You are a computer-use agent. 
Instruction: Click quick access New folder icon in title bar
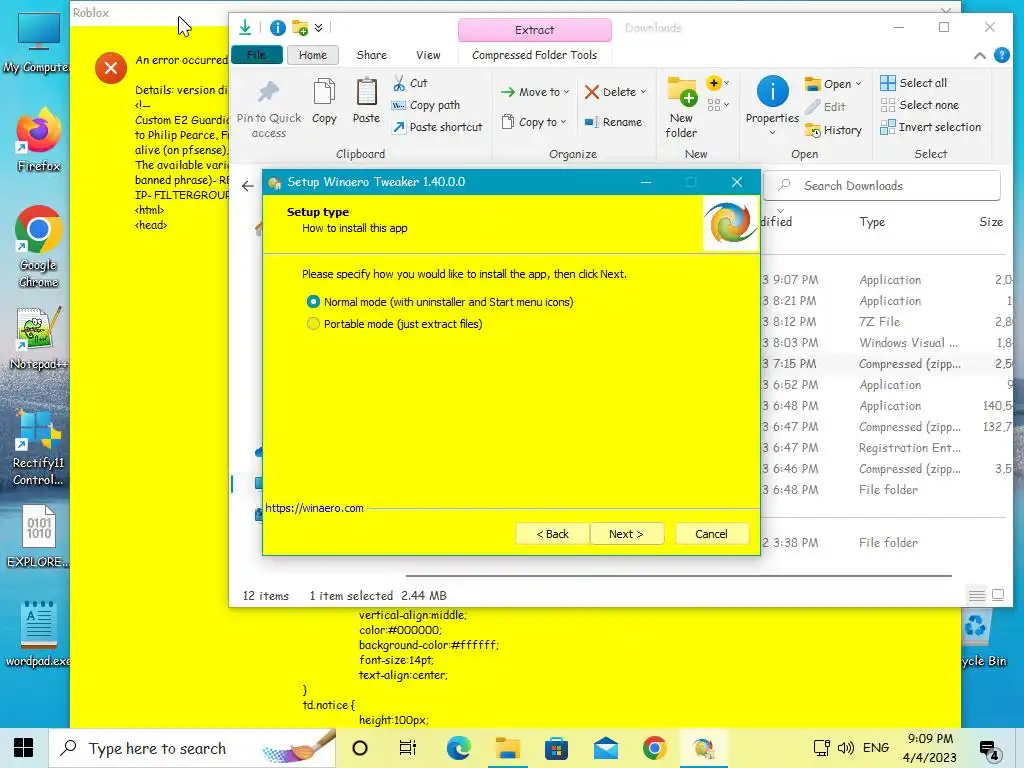(300, 27)
